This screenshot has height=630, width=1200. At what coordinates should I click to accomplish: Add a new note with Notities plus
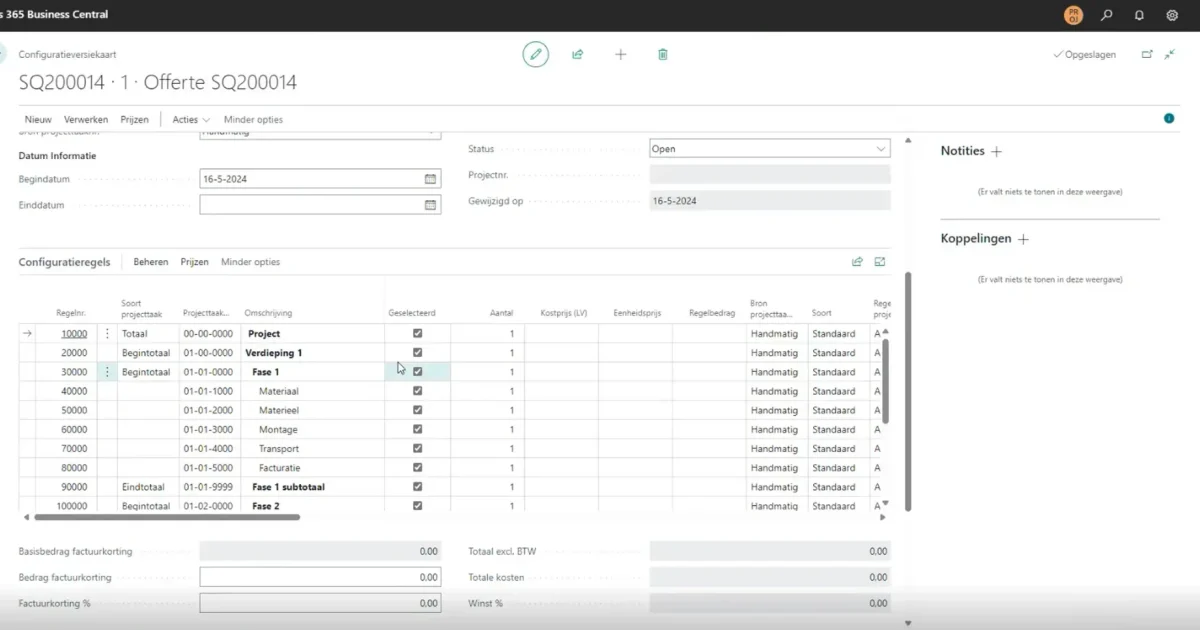tap(996, 151)
